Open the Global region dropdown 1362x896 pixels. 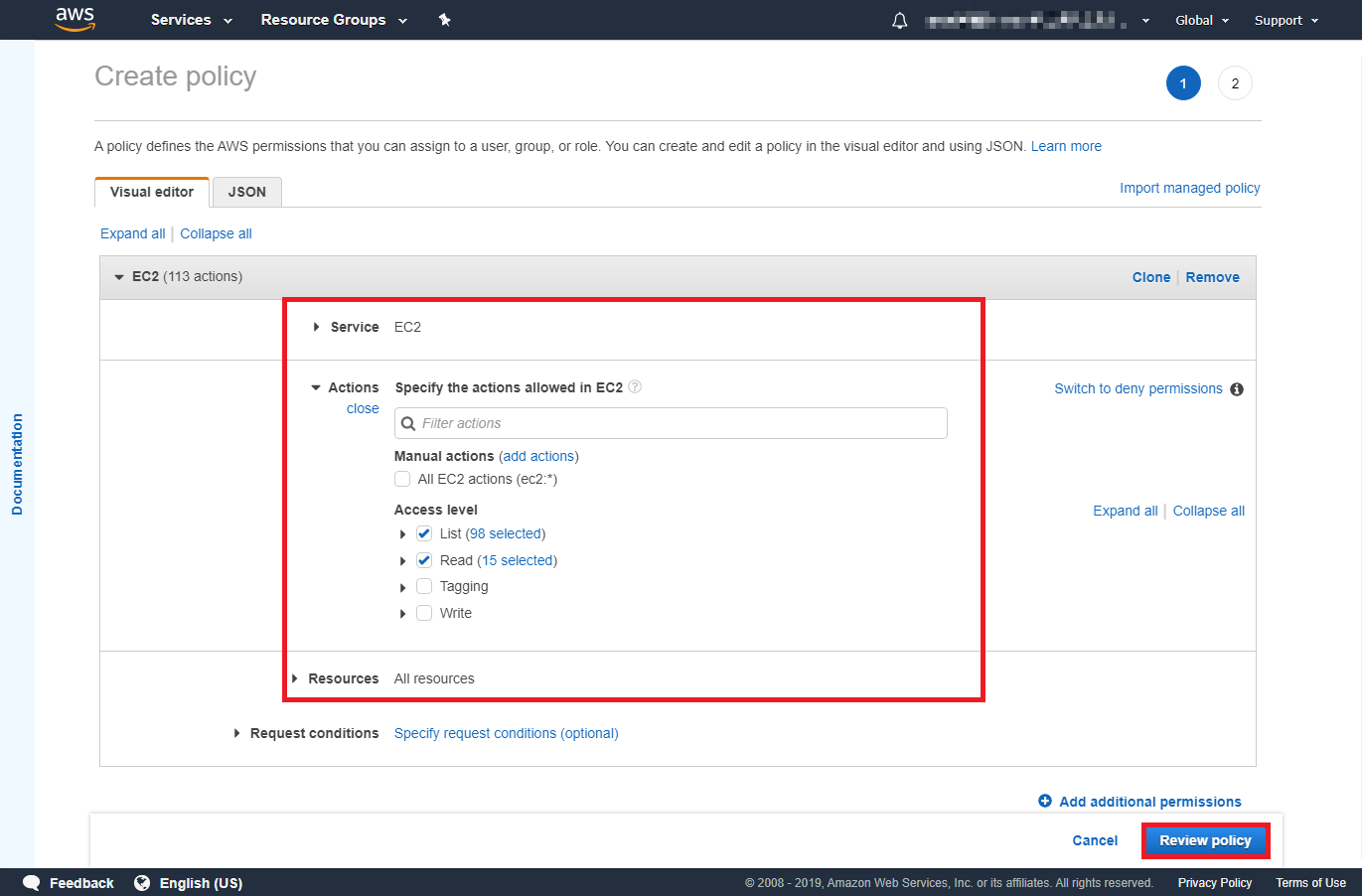coord(1202,20)
